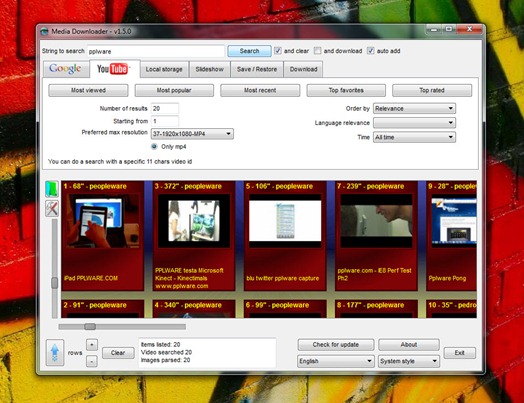This screenshot has height=403, width=524.
Task: Click the Most viewed button
Action: pyautogui.click(x=88, y=90)
